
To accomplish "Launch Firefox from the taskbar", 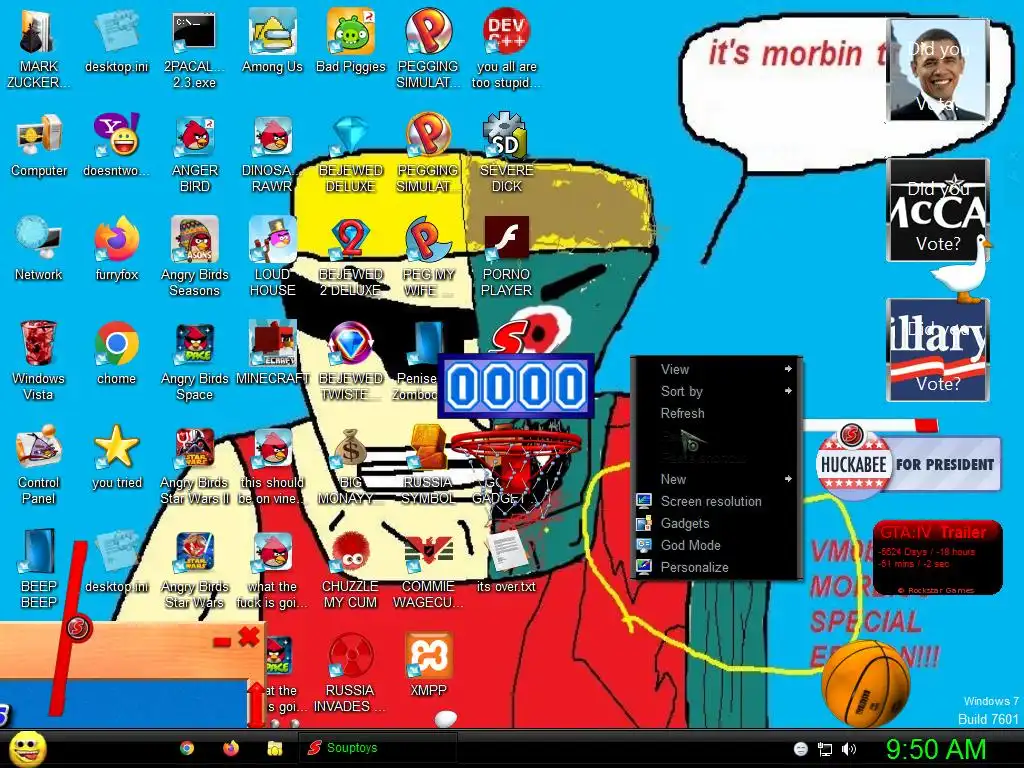I will coord(231,748).
